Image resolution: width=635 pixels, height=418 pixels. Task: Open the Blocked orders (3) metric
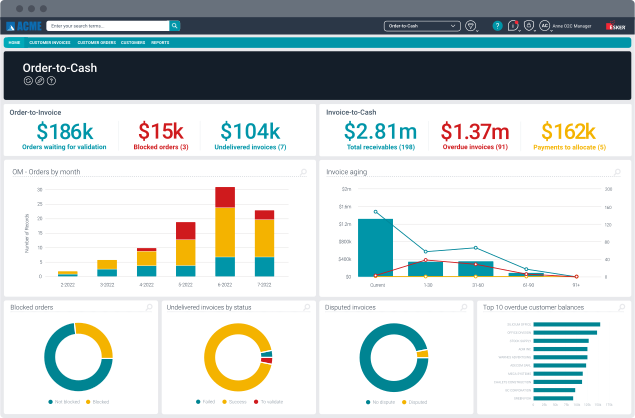click(x=160, y=147)
